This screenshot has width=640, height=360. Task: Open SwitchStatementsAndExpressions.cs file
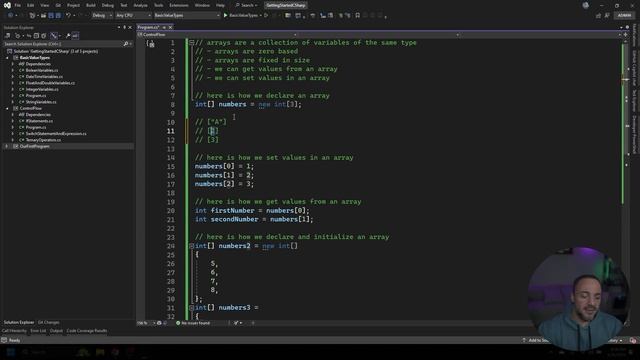point(56,134)
